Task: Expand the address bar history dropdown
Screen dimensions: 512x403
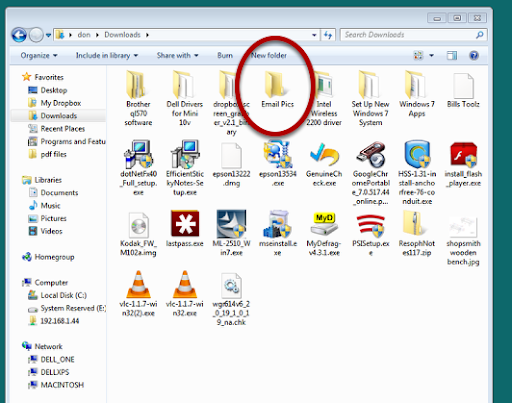Action: (x=314, y=35)
